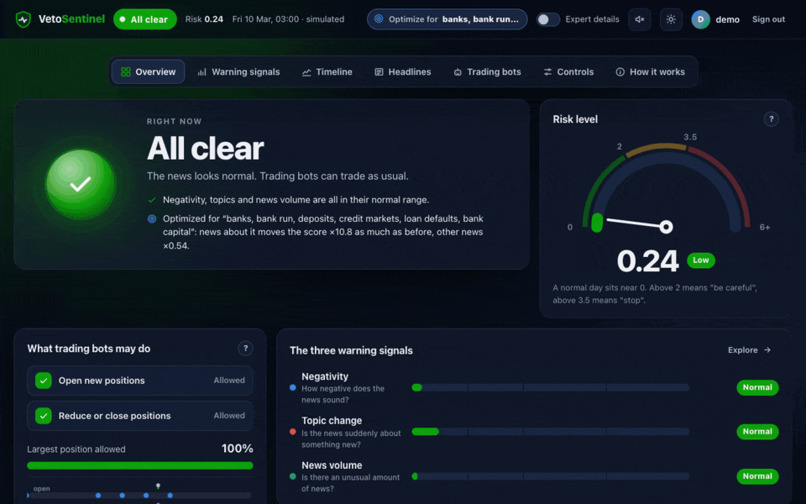Click the mute sound icon

tap(639, 20)
